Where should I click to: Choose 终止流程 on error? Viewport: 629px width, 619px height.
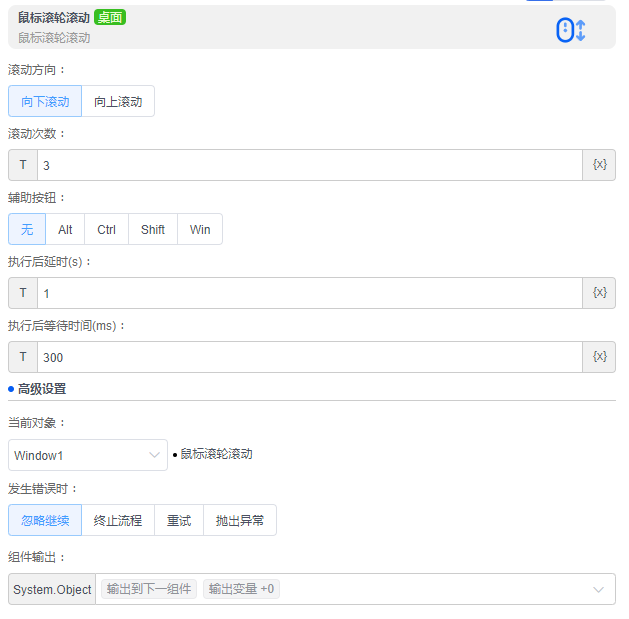point(118,520)
